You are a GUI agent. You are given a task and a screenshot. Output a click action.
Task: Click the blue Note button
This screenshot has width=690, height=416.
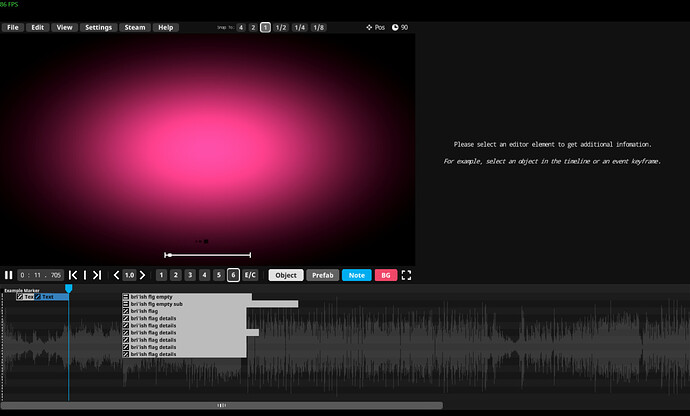tap(355, 275)
